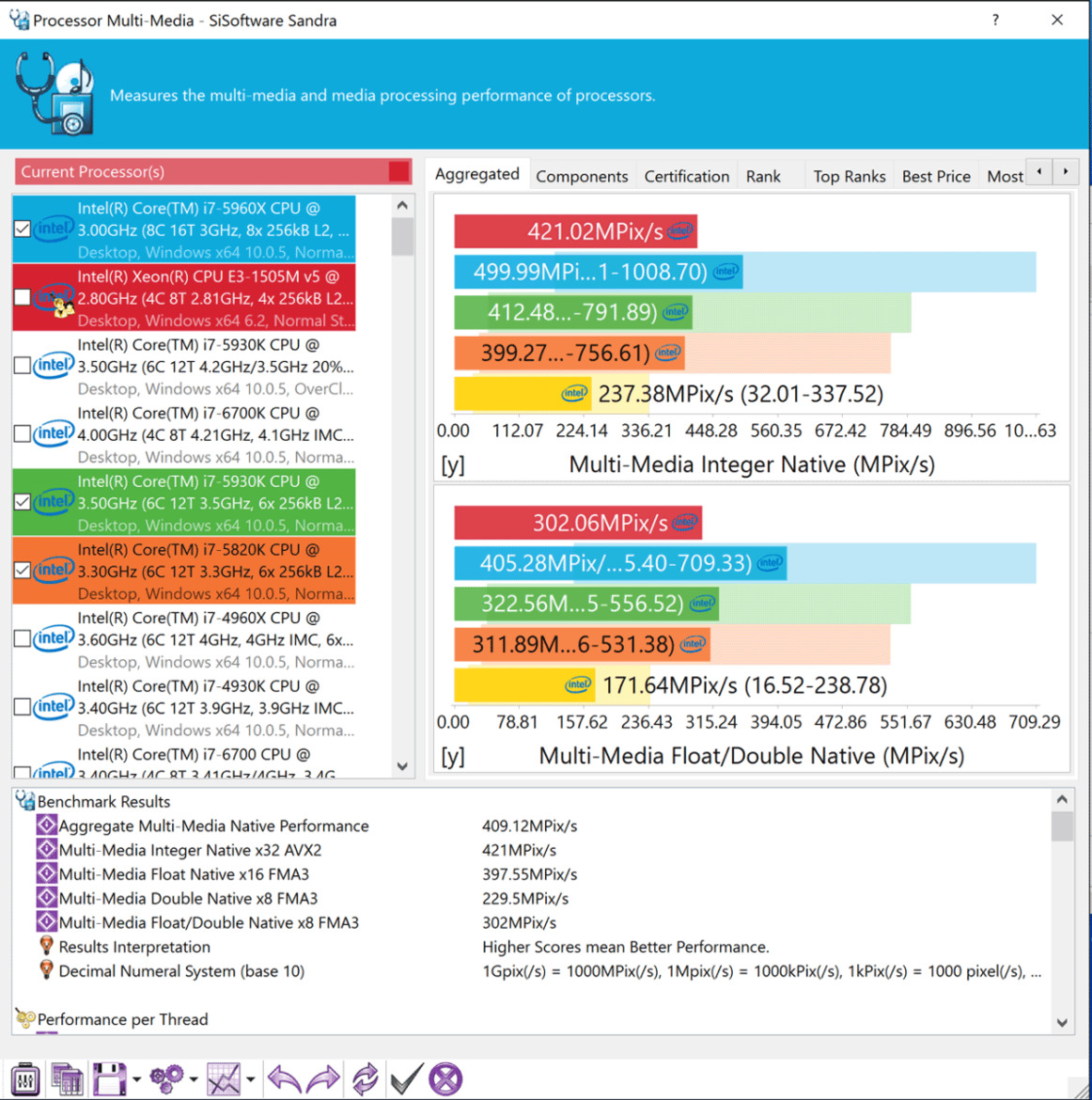The image size is (1092, 1100).
Task: Click Intel logo of i7-6700K entry
Action: click(x=54, y=432)
